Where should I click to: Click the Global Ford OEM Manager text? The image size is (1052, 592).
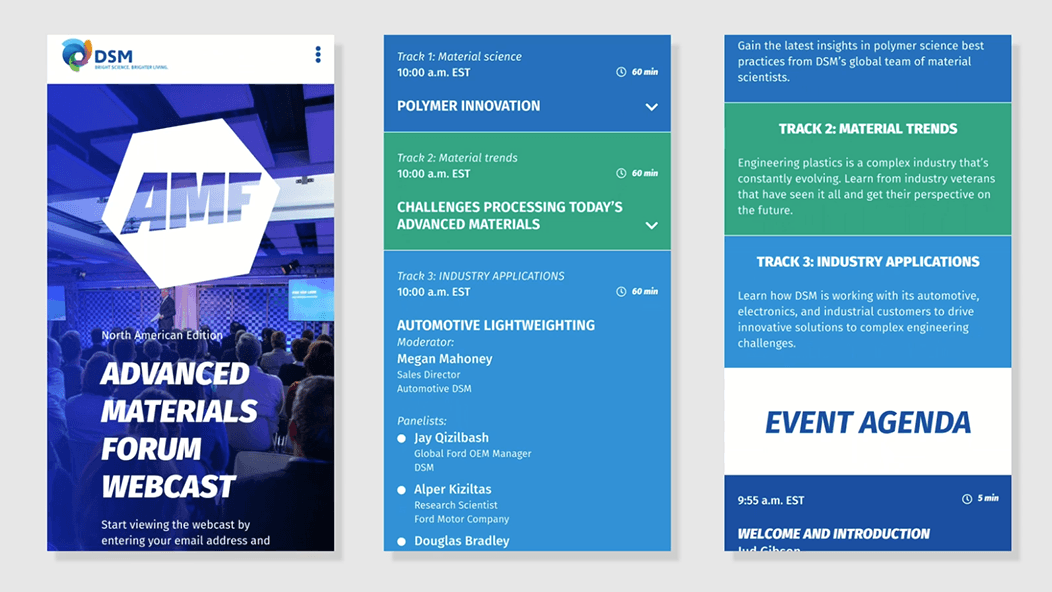pyautogui.click(x=472, y=454)
